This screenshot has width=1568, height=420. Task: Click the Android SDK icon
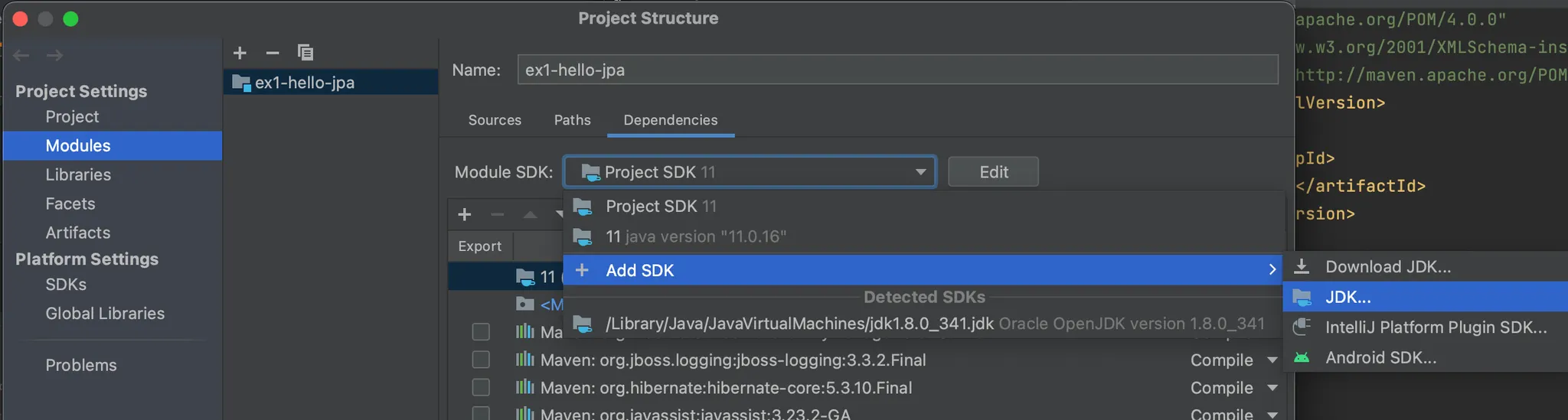[1302, 358]
